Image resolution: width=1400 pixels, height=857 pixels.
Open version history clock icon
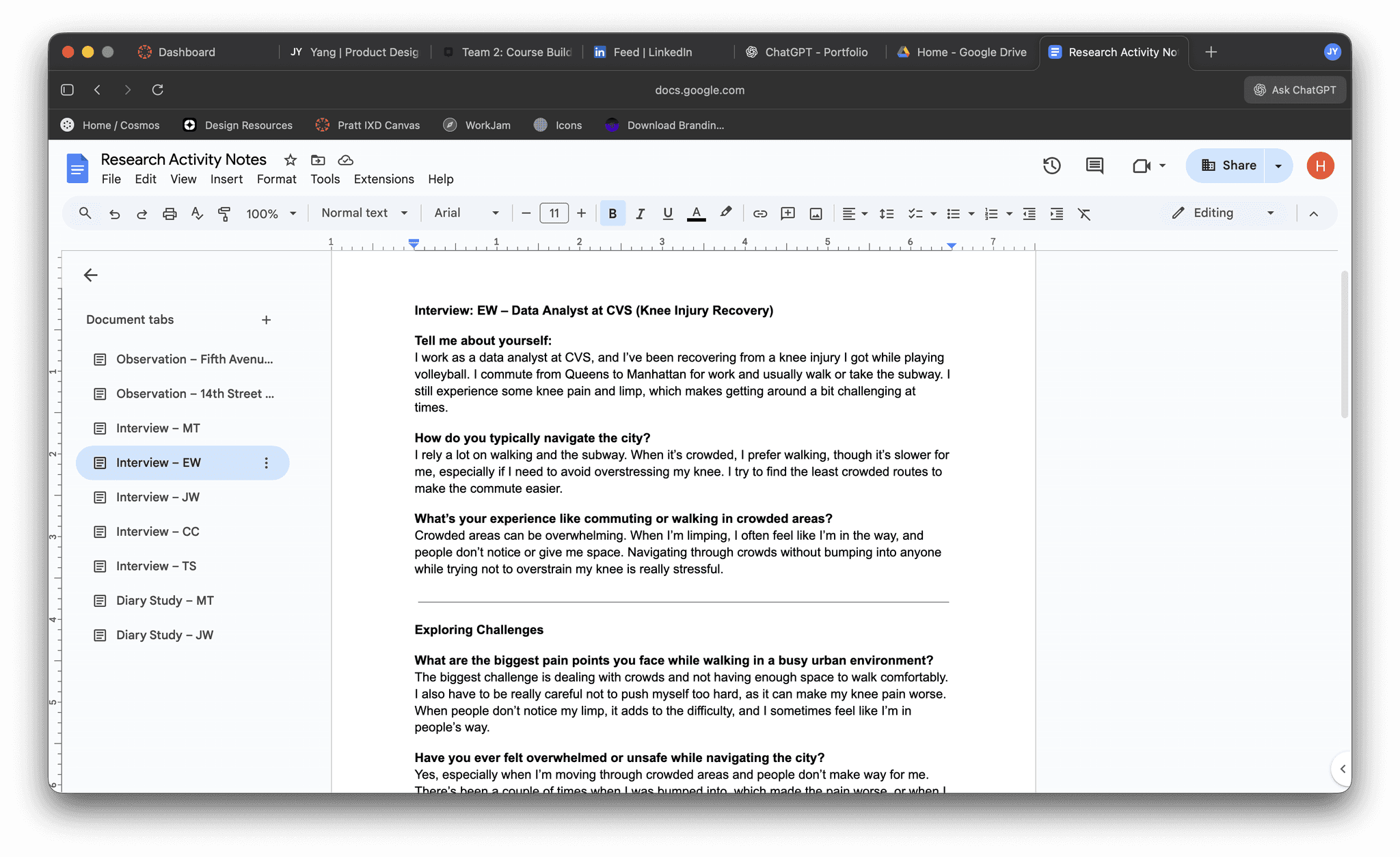pos(1051,165)
